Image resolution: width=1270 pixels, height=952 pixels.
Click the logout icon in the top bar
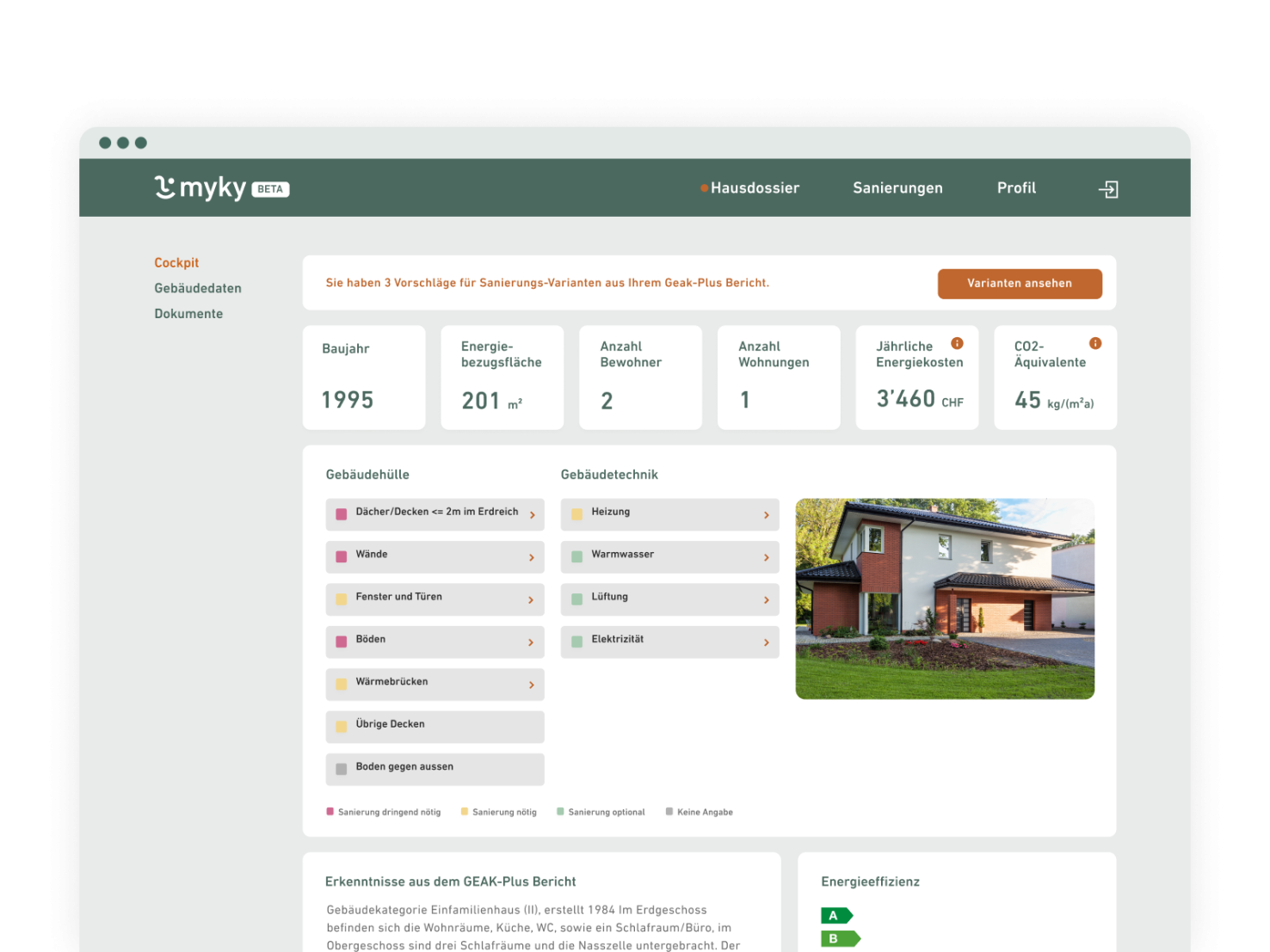[x=1109, y=188]
